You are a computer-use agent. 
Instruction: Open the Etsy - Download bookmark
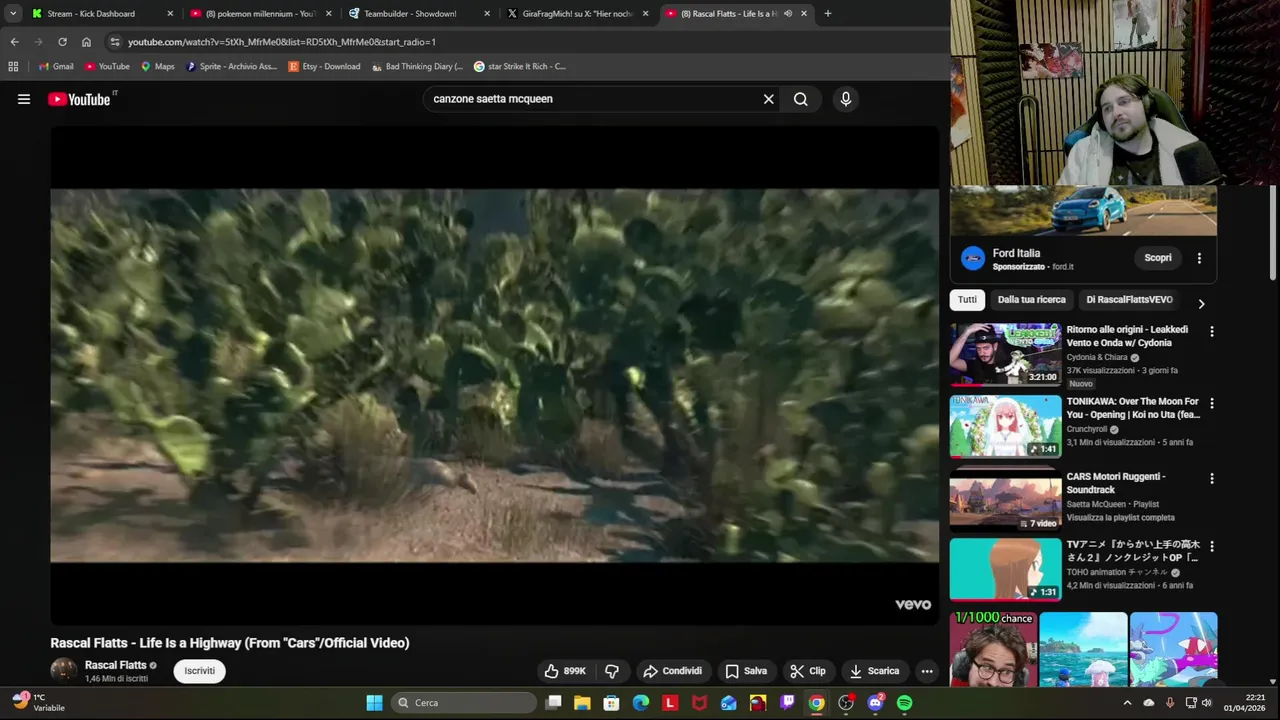(x=324, y=67)
